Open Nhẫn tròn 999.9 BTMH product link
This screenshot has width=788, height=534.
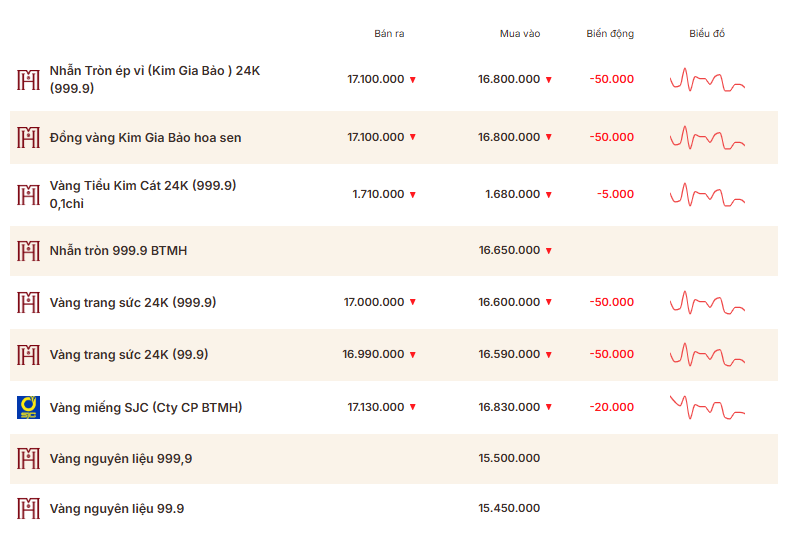click(118, 251)
